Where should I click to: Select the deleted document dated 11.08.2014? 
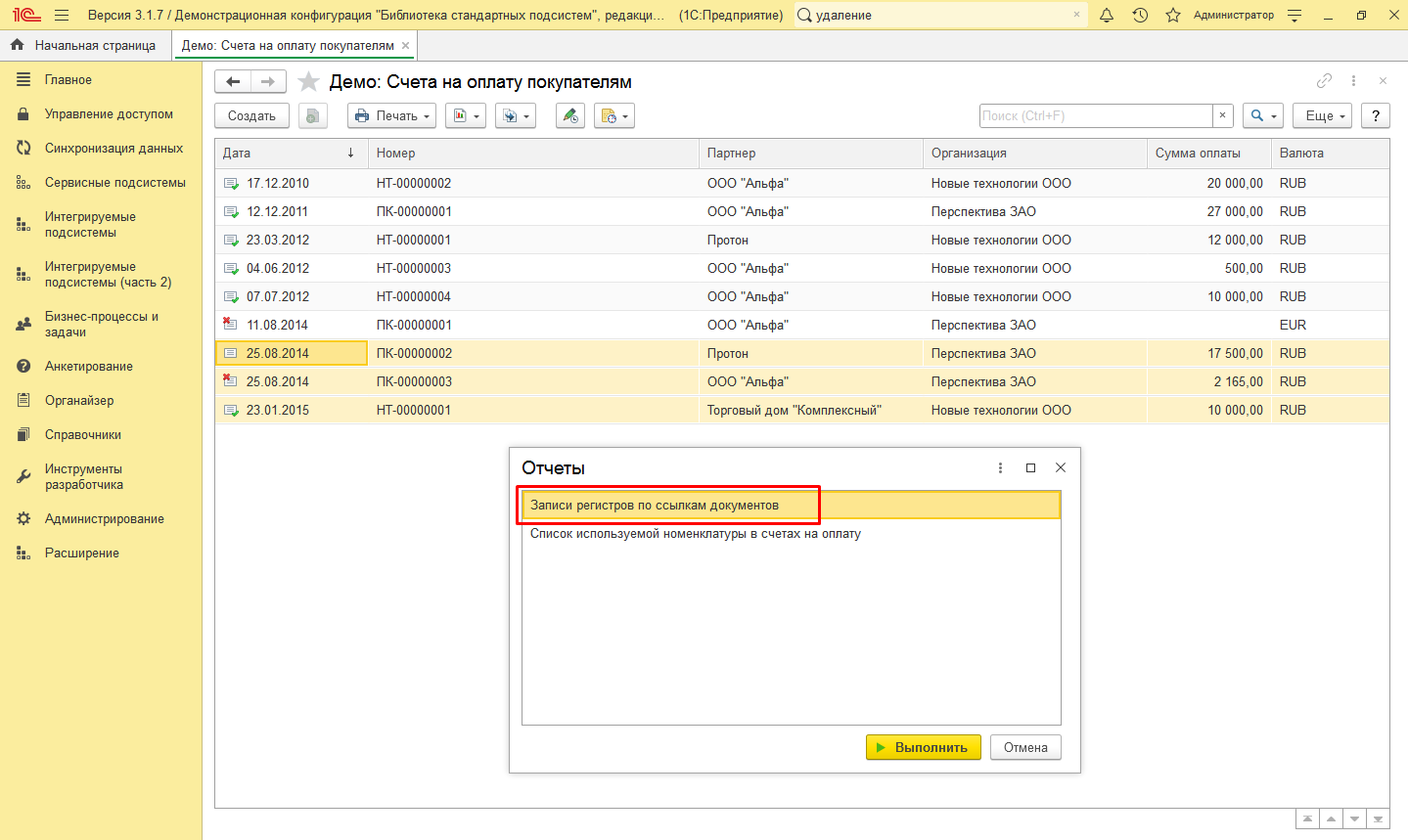801,326
